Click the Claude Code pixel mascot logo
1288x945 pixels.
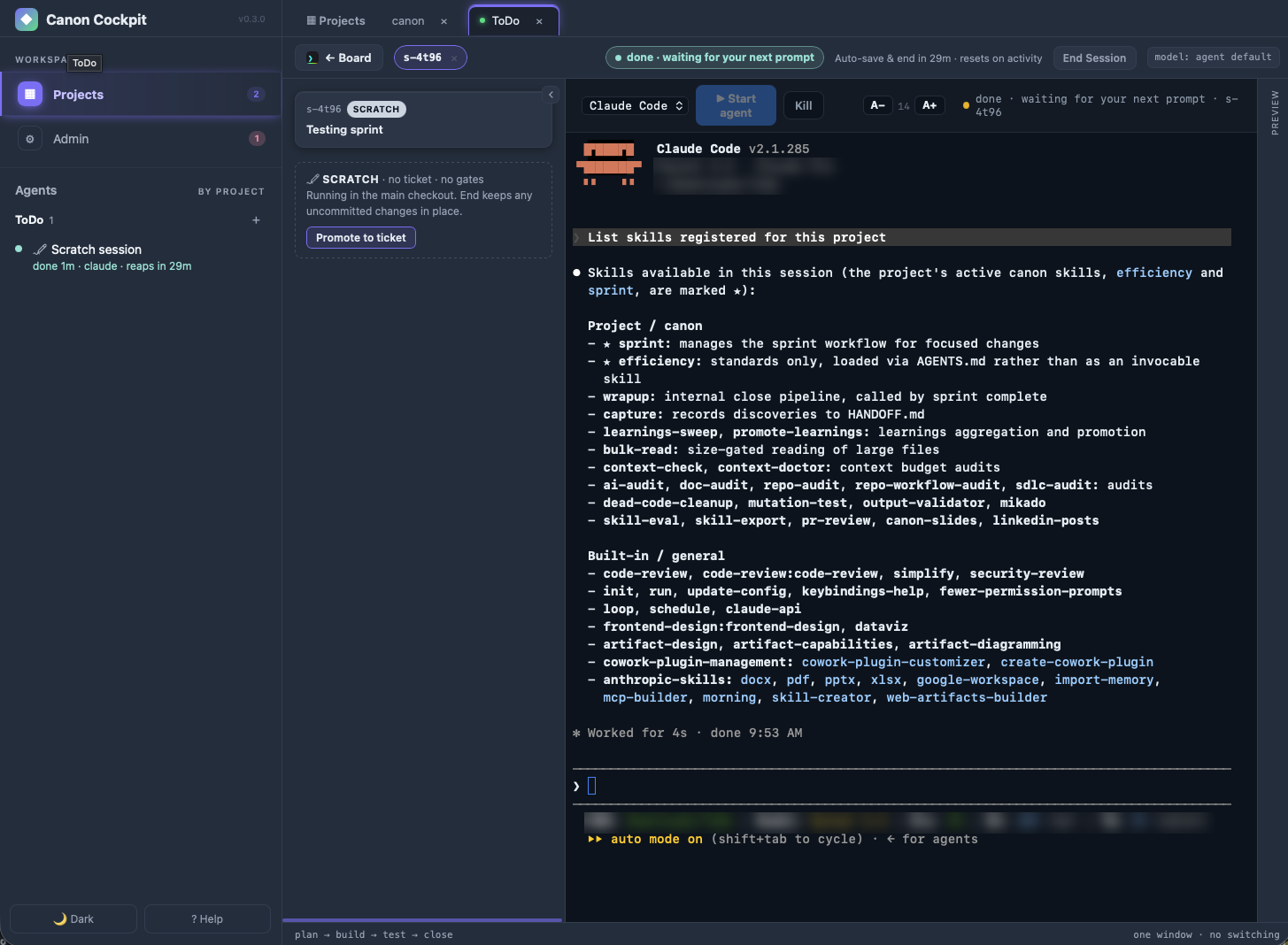609,164
